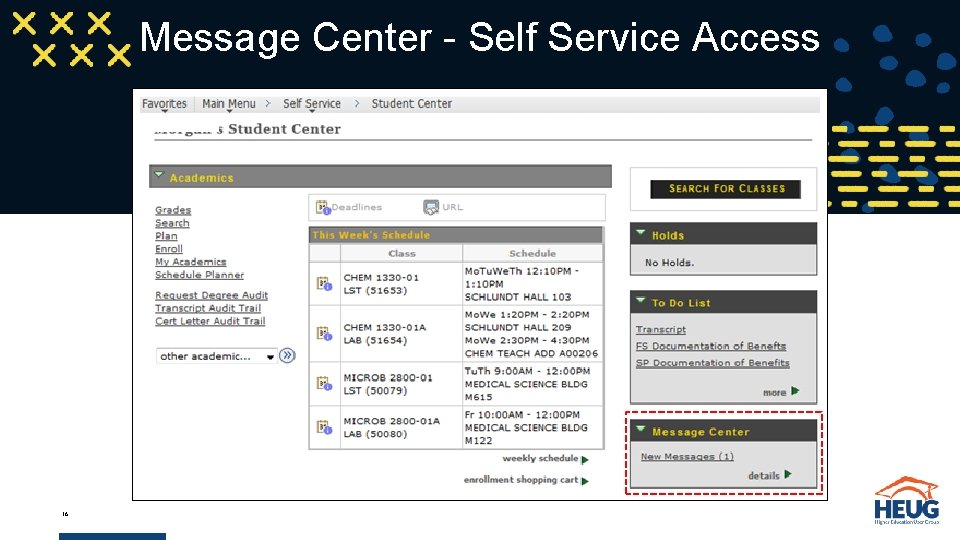Screen dimensions: 960x540
Task: Click the Class column header
Action: [402, 253]
